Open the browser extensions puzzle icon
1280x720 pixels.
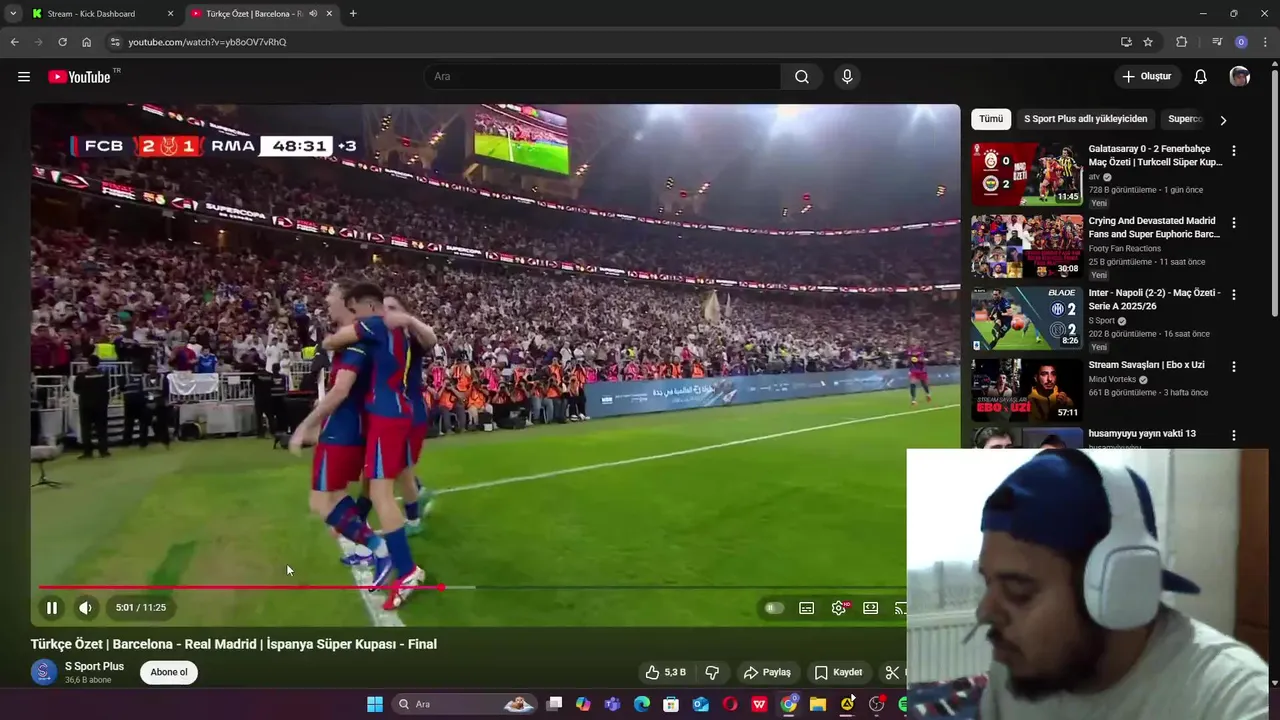1182,42
